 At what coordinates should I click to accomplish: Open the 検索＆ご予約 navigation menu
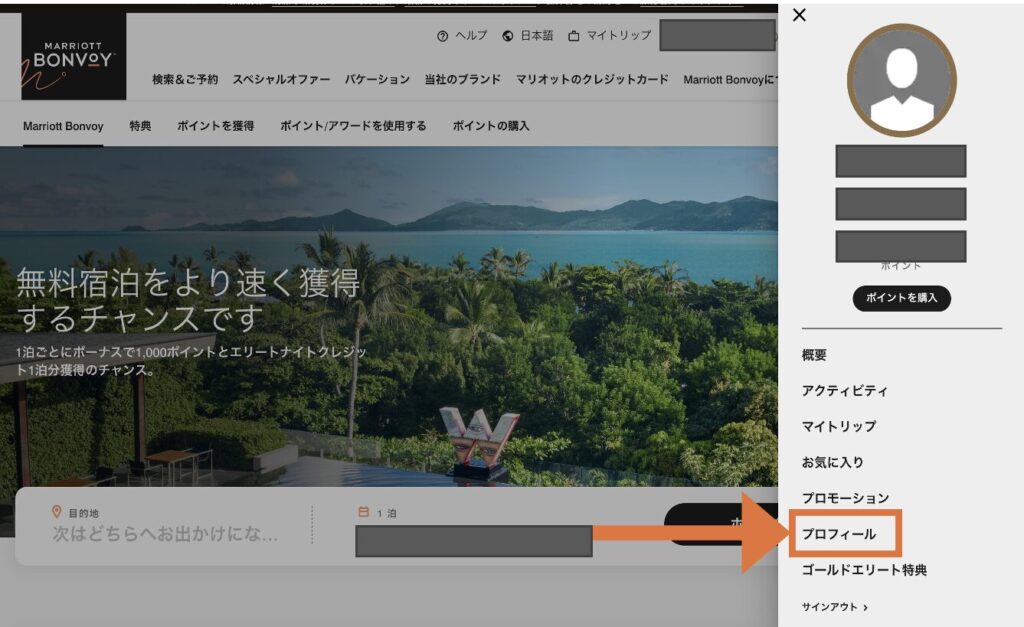pos(185,79)
